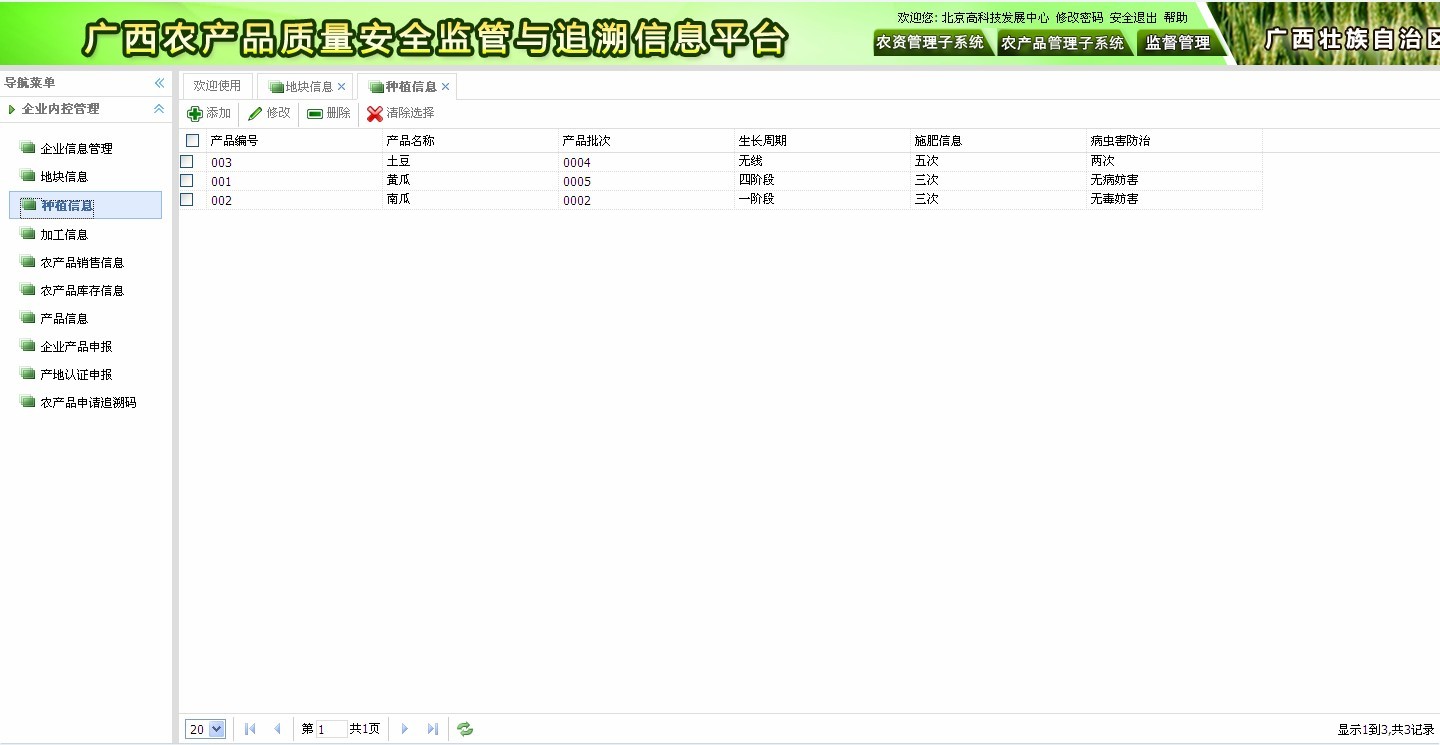Toggle the select-all checkbox in table header
Viewport: 1440px width, 745px height.
point(193,141)
